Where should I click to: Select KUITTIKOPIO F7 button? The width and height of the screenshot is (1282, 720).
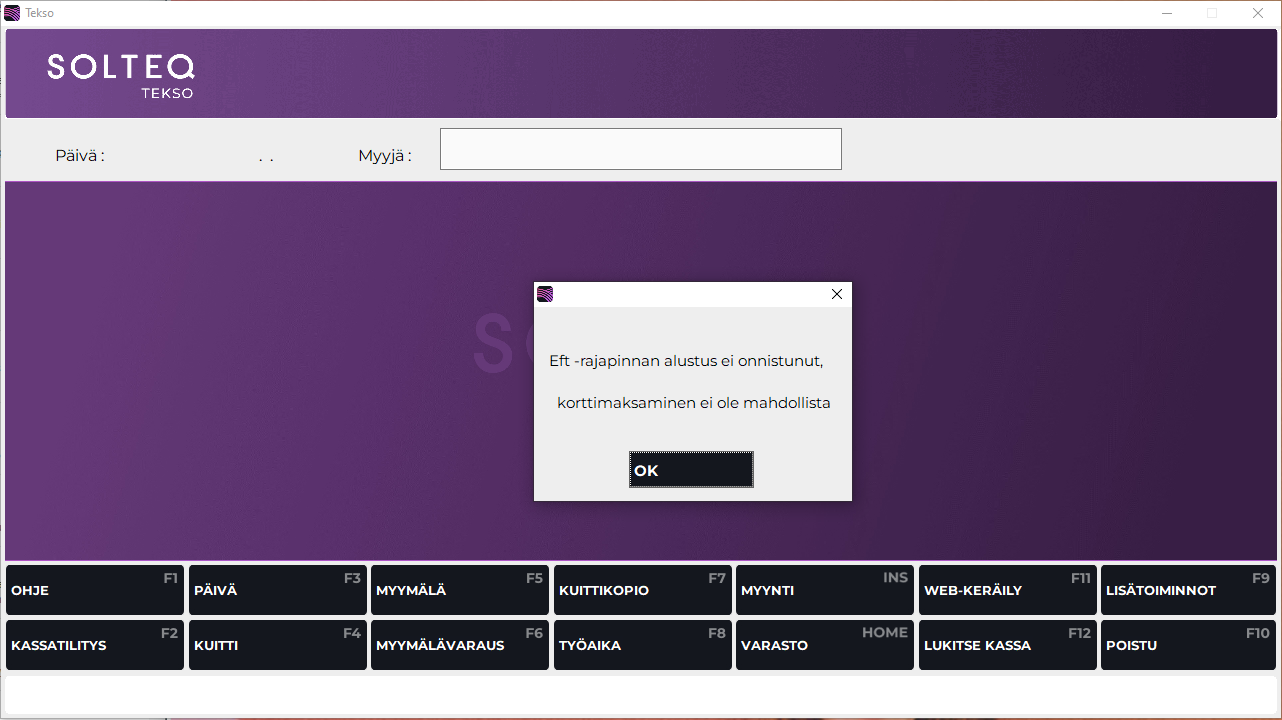[642, 590]
